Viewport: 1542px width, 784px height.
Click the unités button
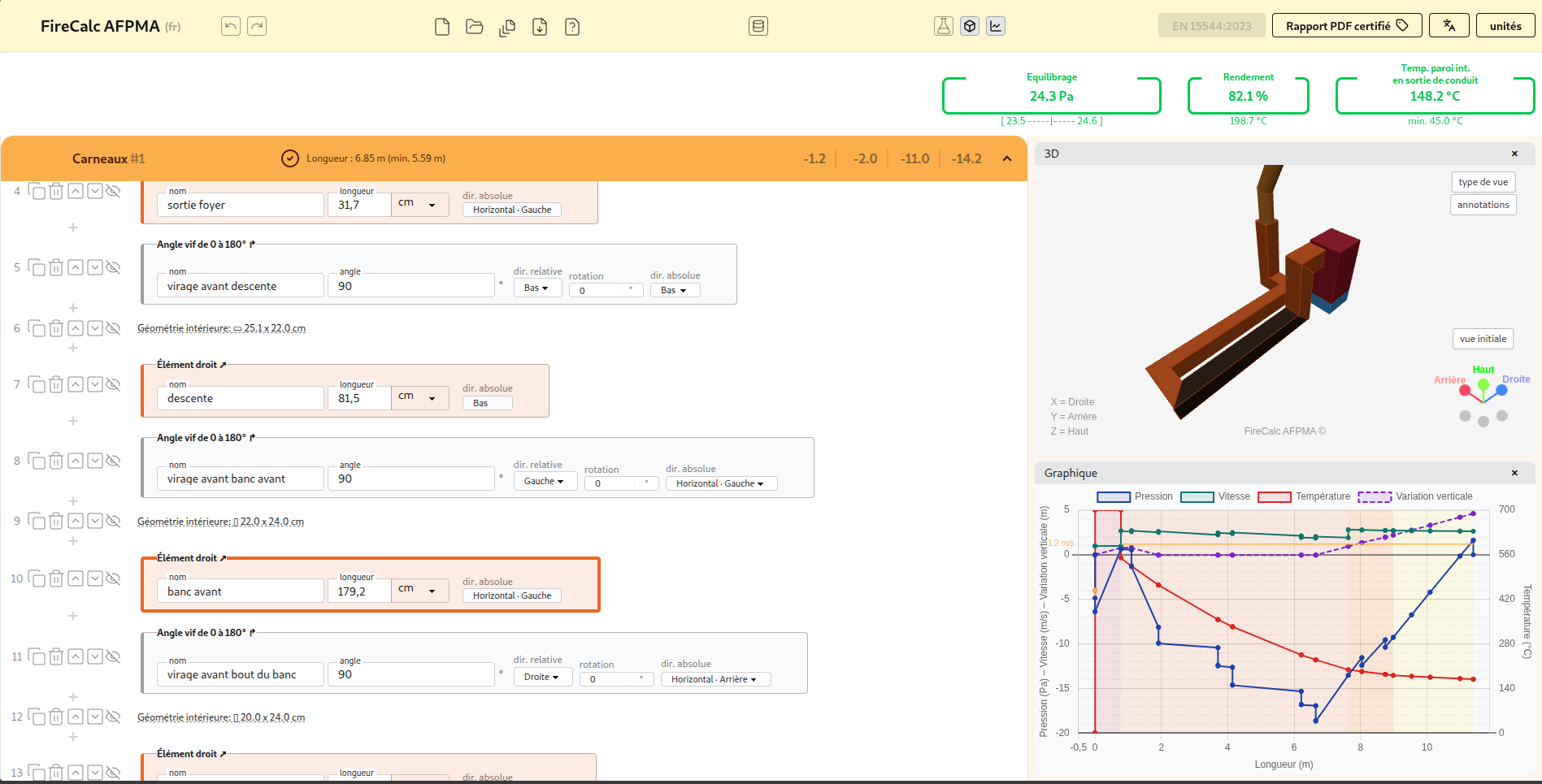(x=1505, y=26)
